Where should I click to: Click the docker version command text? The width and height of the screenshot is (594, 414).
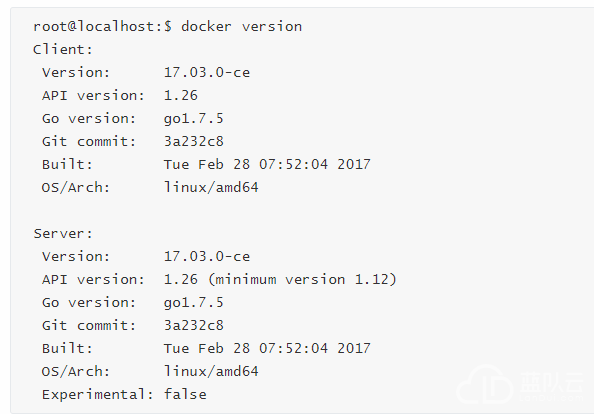pos(241,27)
